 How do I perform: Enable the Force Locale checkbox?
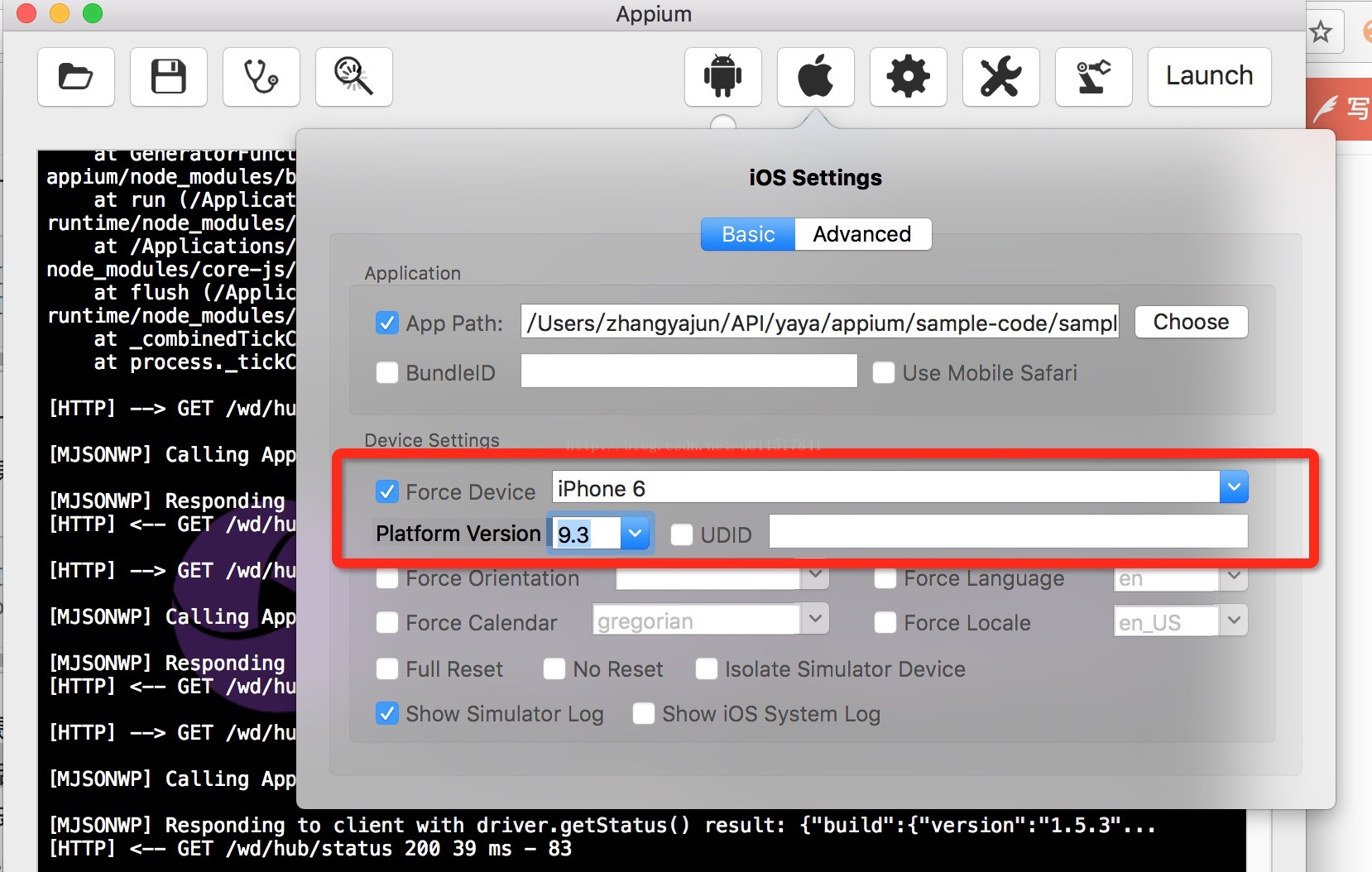[885, 622]
